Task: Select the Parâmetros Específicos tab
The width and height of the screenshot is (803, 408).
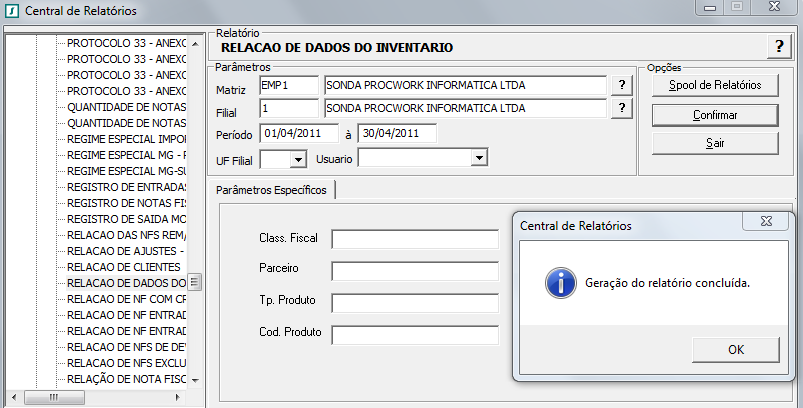Action: tap(271, 190)
